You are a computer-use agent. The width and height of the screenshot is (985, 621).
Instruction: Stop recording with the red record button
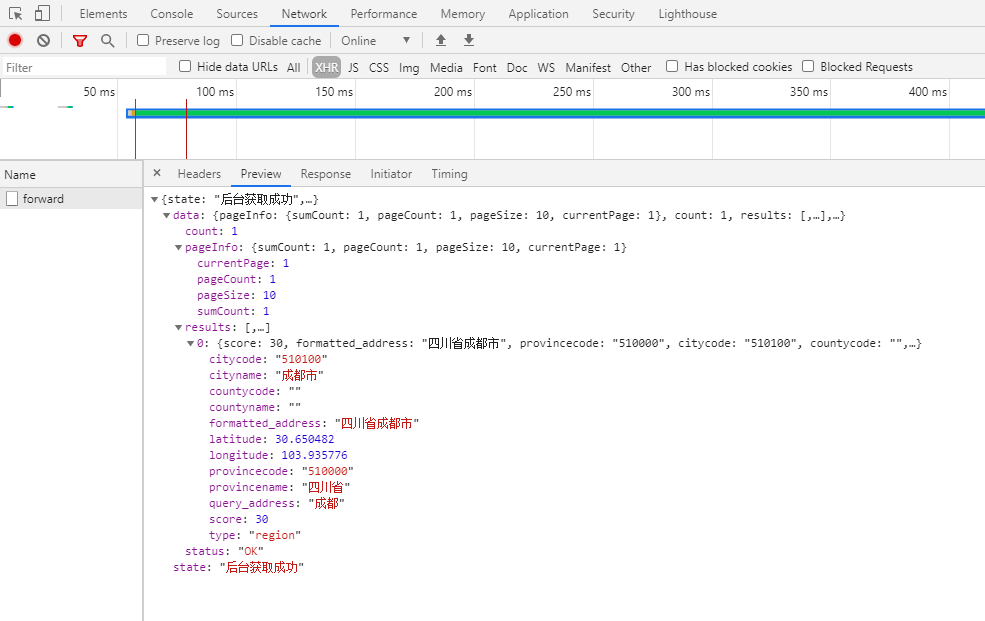(15, 40)
